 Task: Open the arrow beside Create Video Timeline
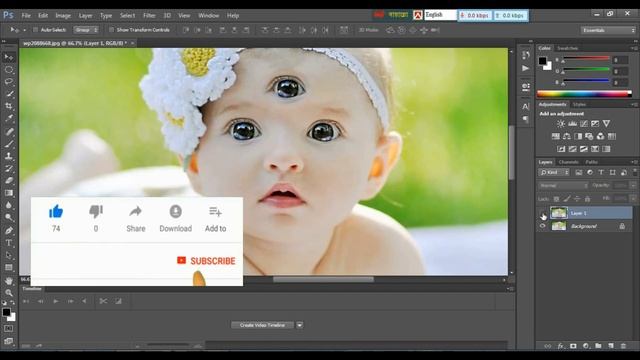(x=300, y=325)
